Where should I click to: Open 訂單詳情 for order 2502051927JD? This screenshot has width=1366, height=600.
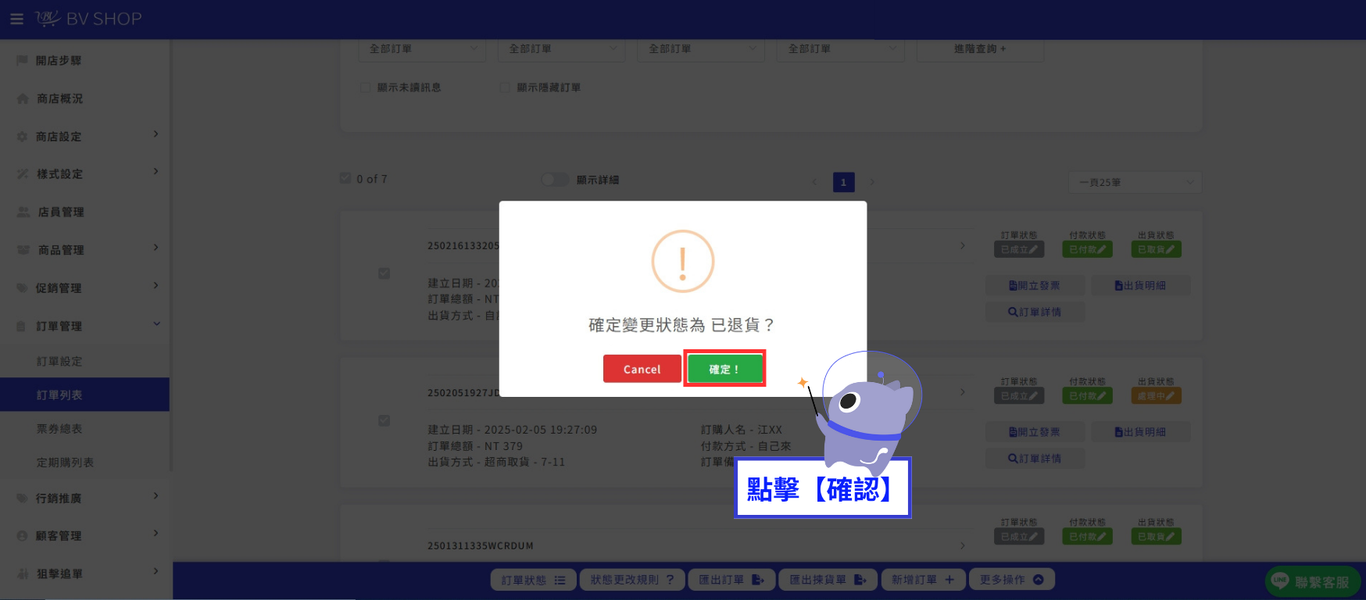[x=1035, y=459]
